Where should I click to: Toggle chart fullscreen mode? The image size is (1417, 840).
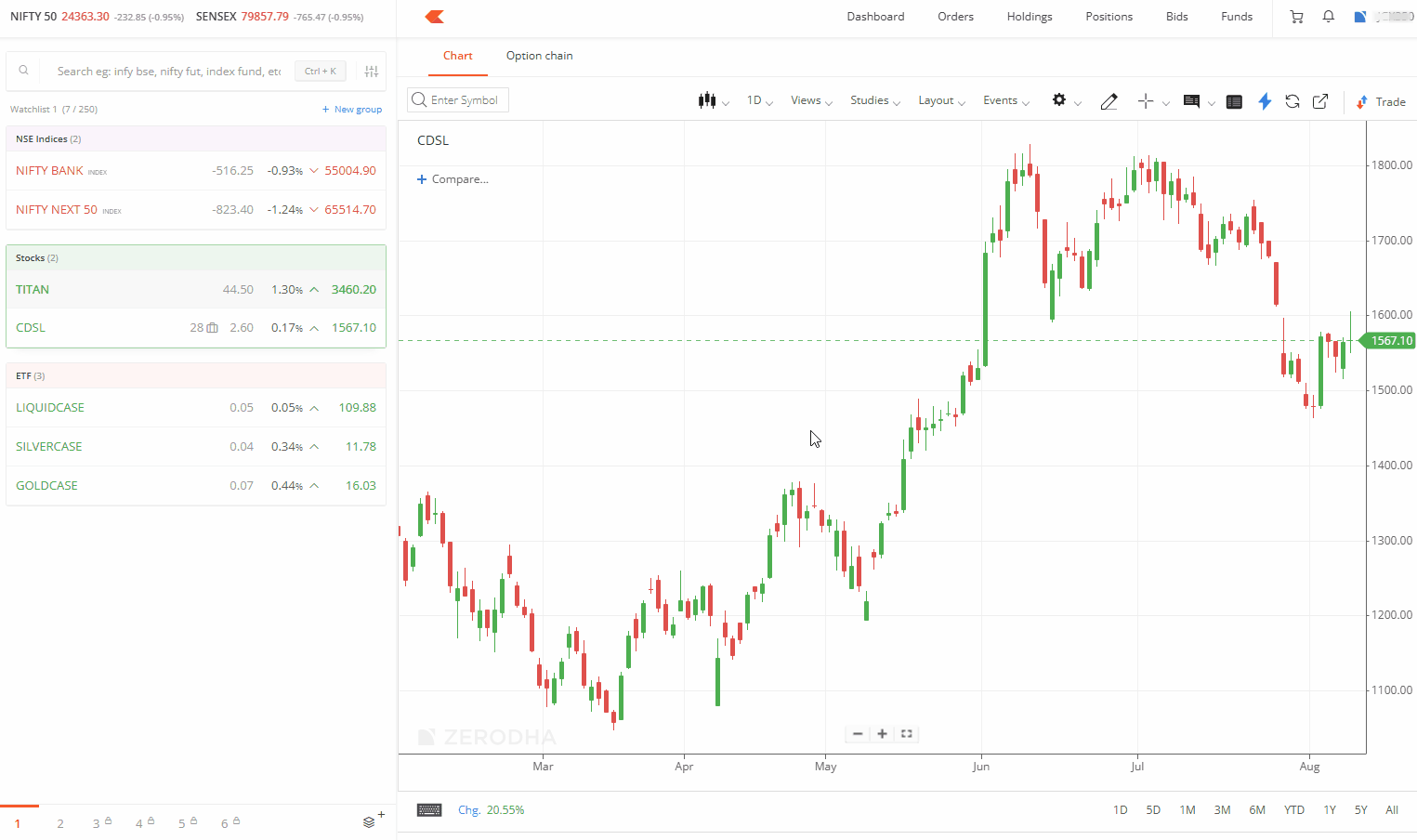click(907, 734)
